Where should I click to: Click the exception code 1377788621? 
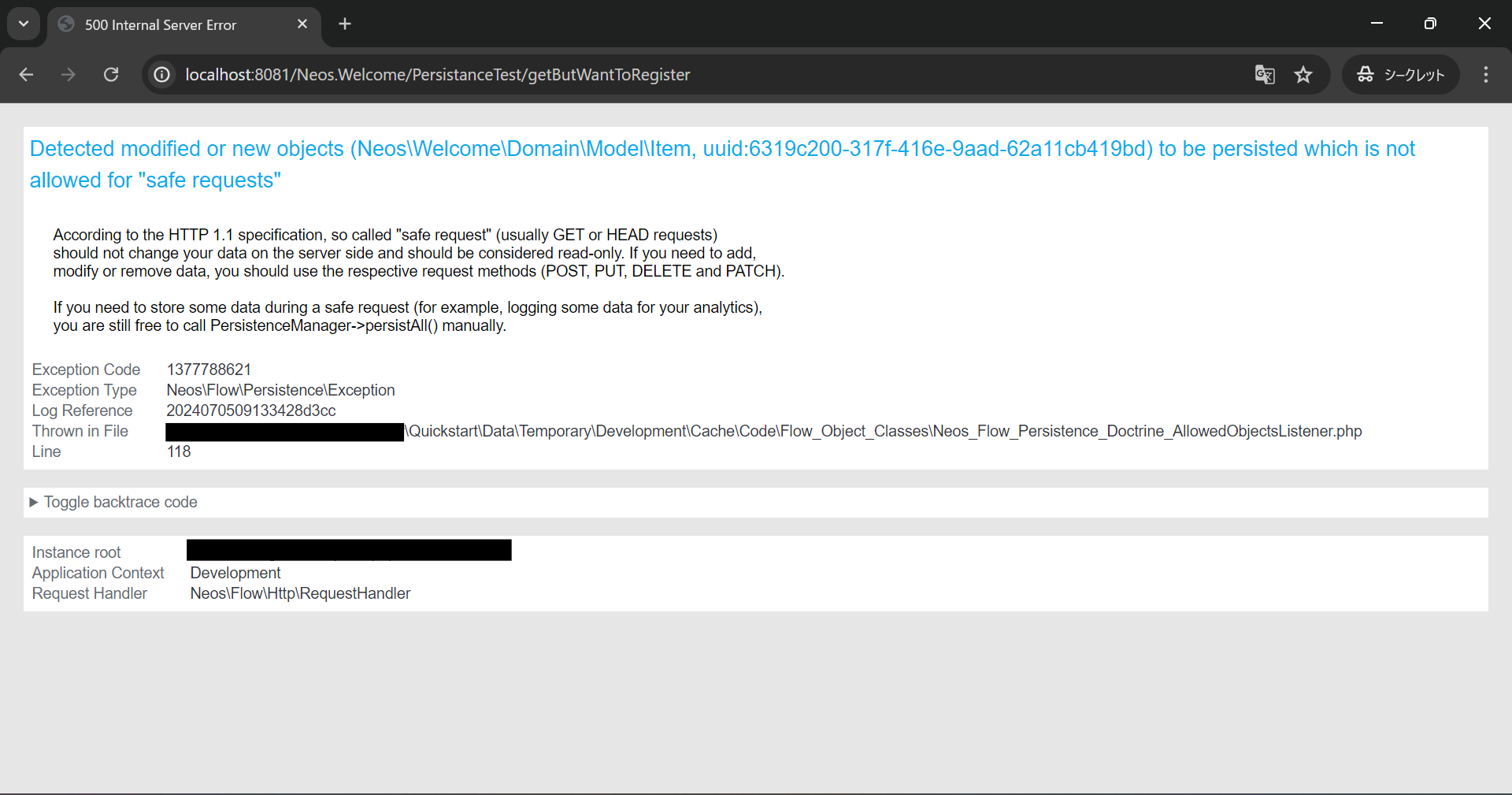(x=209, y=370)
